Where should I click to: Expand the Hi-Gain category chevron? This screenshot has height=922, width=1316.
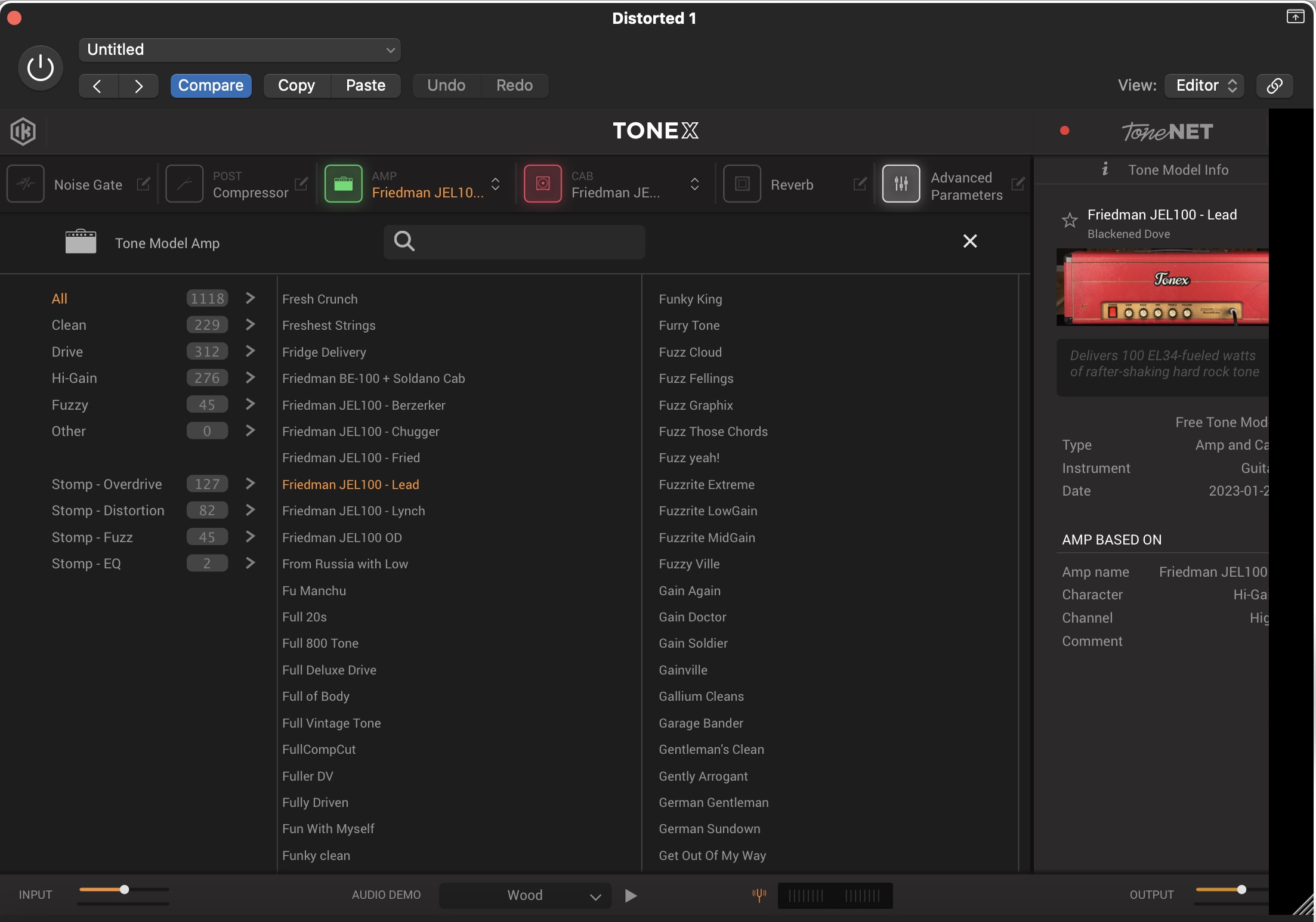pyautogui.click(x=251, y=378)
